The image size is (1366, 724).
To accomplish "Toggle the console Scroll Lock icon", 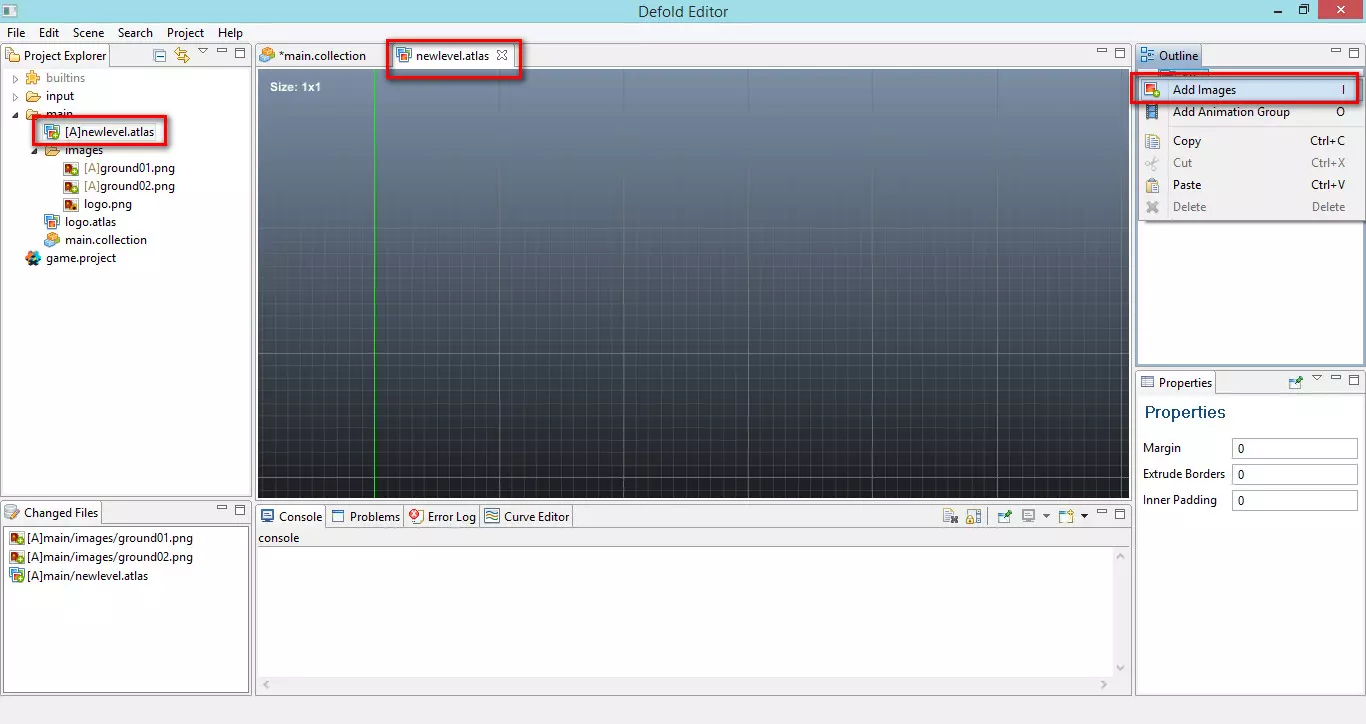I will [x=973, y=517].
